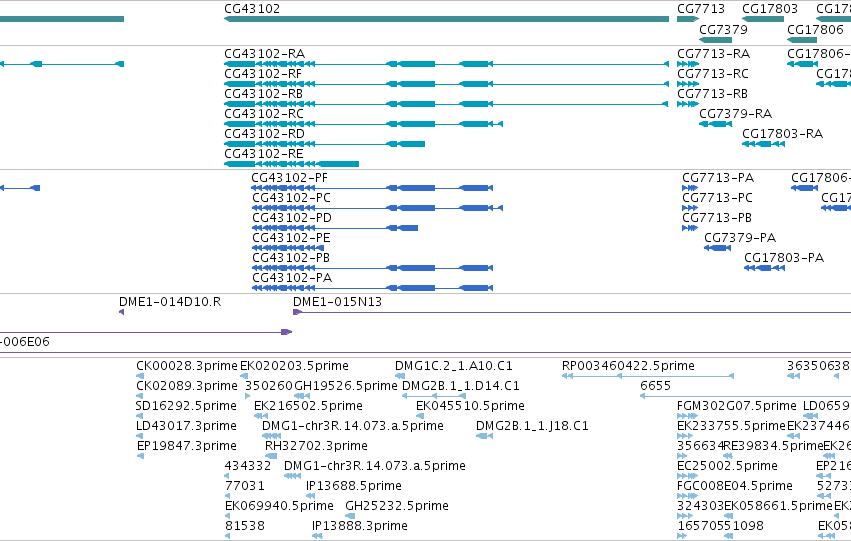Image resolution: width=851 pixels, height=541 pixels.
Task: Select the RE39834.5prime EST
Action: (728, 456)
